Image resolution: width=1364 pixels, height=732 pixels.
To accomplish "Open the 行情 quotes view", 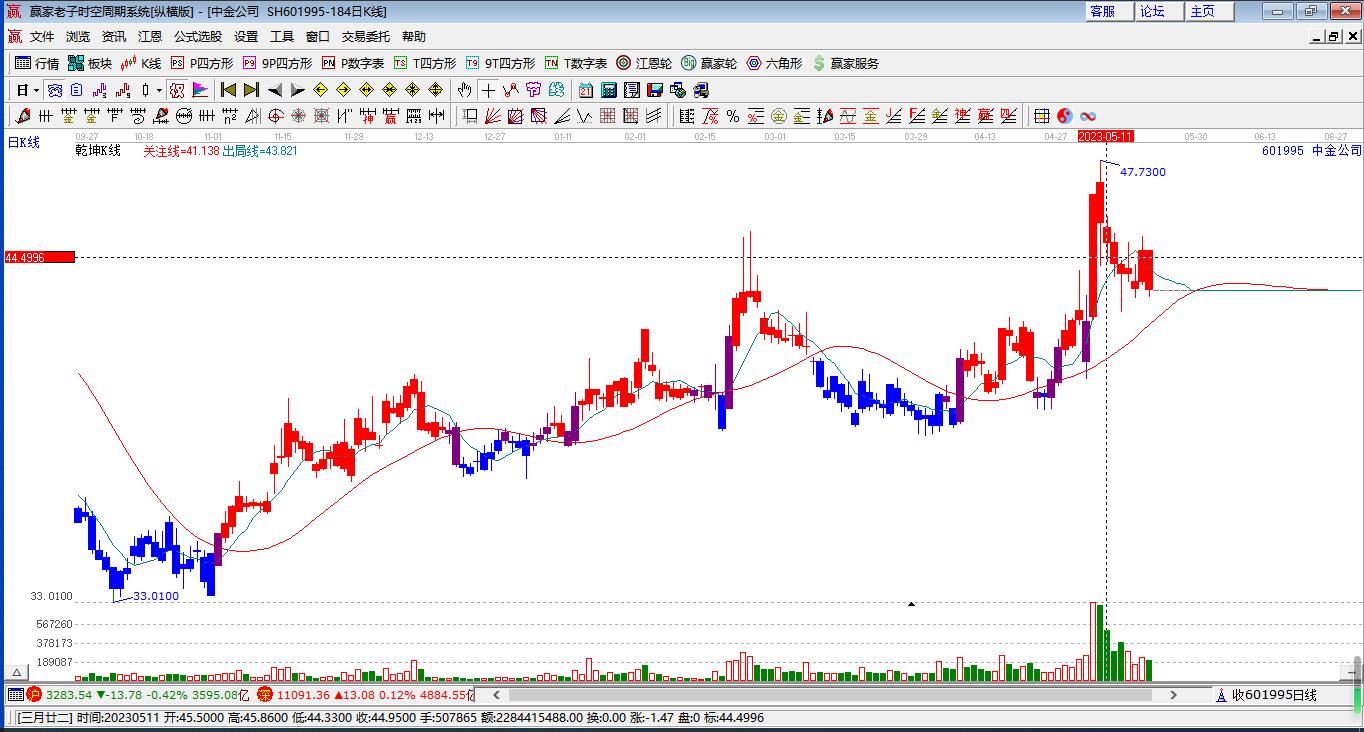I will point(37,63).
